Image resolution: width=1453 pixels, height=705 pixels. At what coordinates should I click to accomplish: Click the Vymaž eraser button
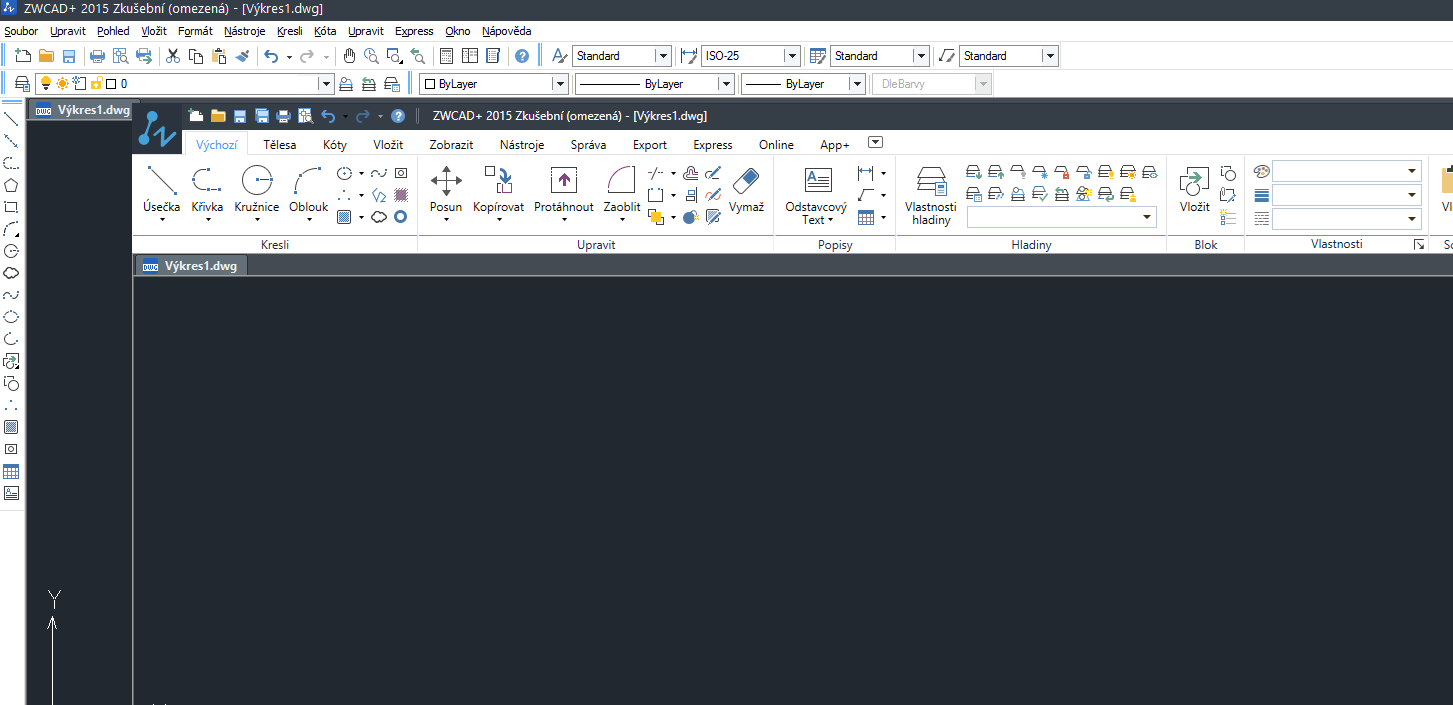coord(746,189)
